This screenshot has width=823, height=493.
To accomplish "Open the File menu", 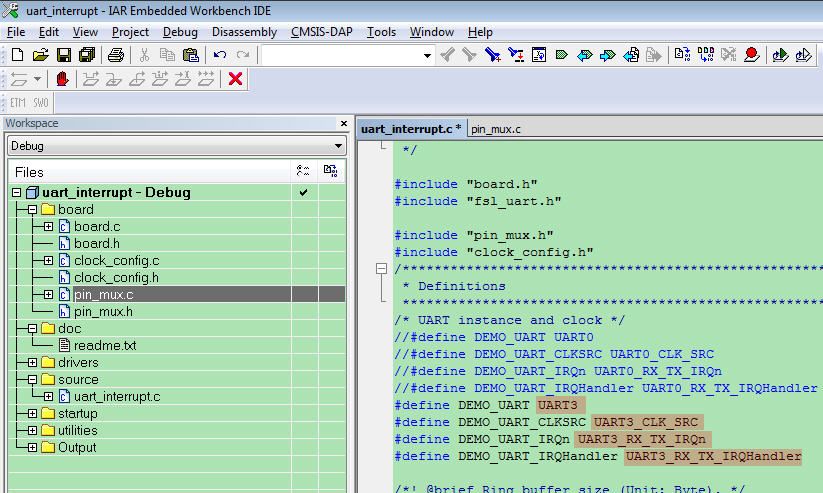I will [16, 32].
